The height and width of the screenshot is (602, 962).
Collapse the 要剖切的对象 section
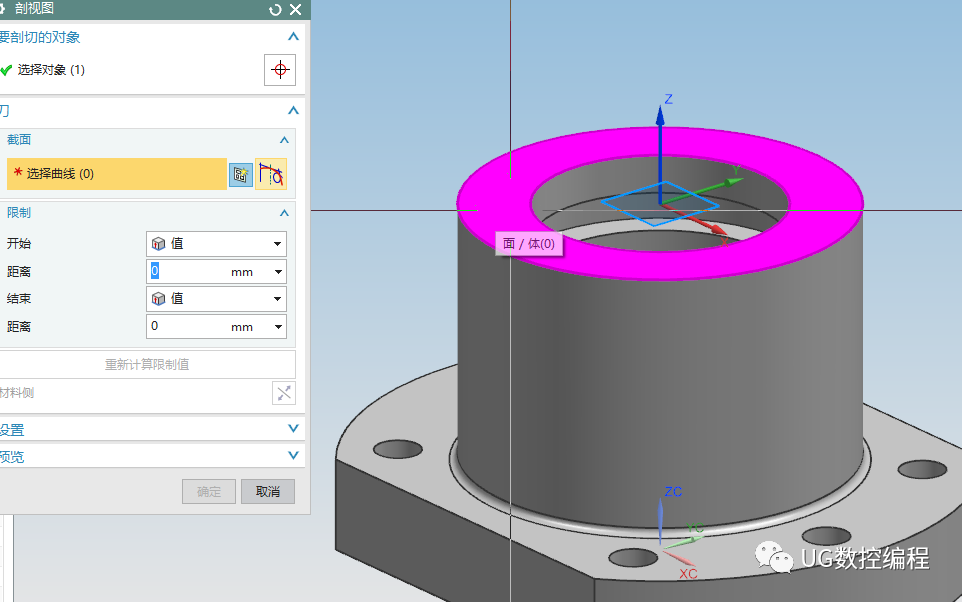(x=293, y=37)
